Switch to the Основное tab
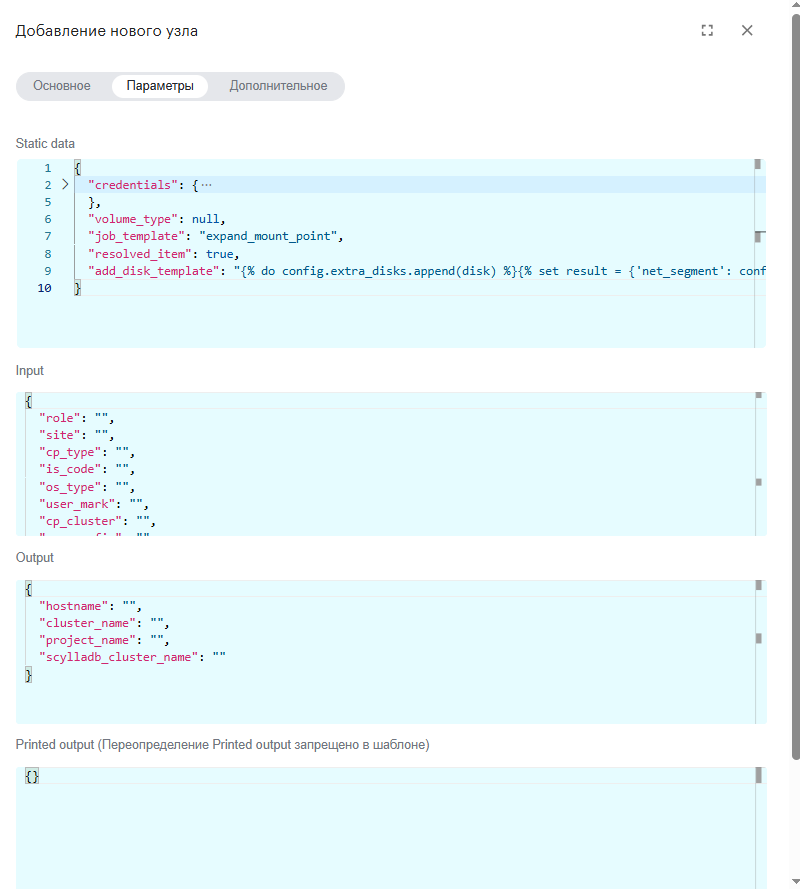 pyautogui.click(x=62, y=86)
